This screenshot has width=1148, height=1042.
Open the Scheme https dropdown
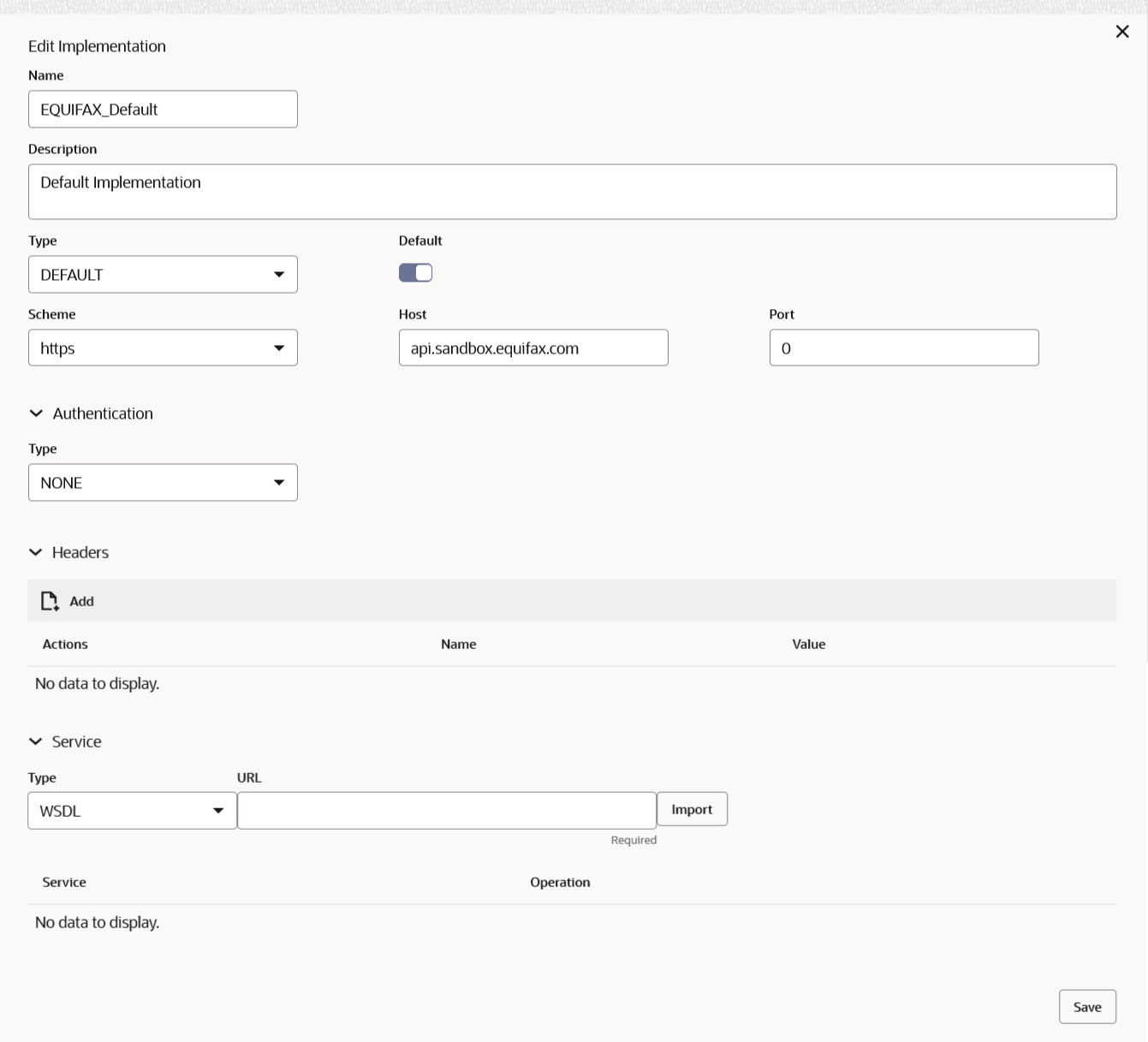click(x=163, y=348)
